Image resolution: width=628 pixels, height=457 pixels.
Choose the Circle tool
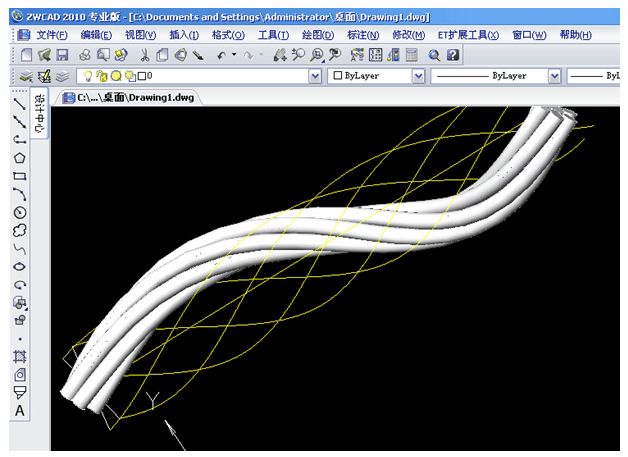pos(19,212)
